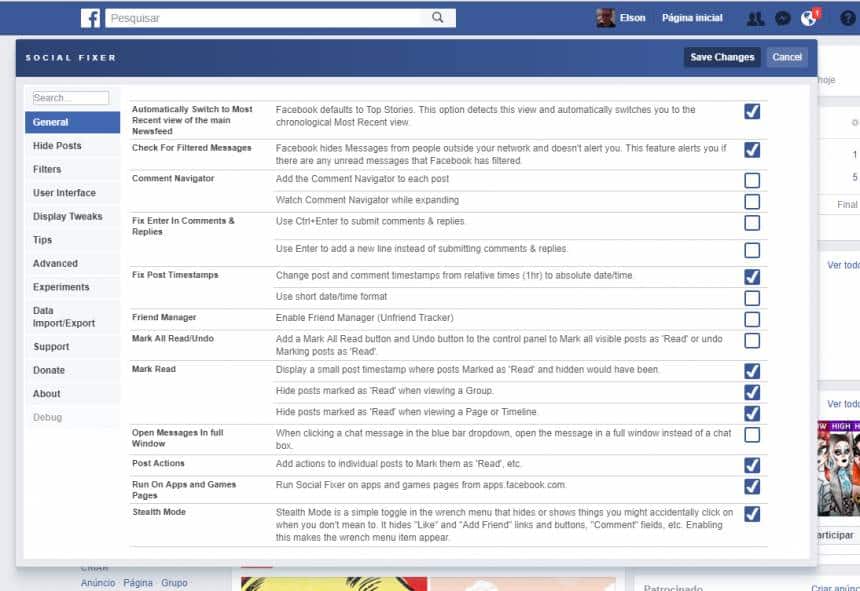Click the Grupo link on the Facebook page

[x=174, y=583]
